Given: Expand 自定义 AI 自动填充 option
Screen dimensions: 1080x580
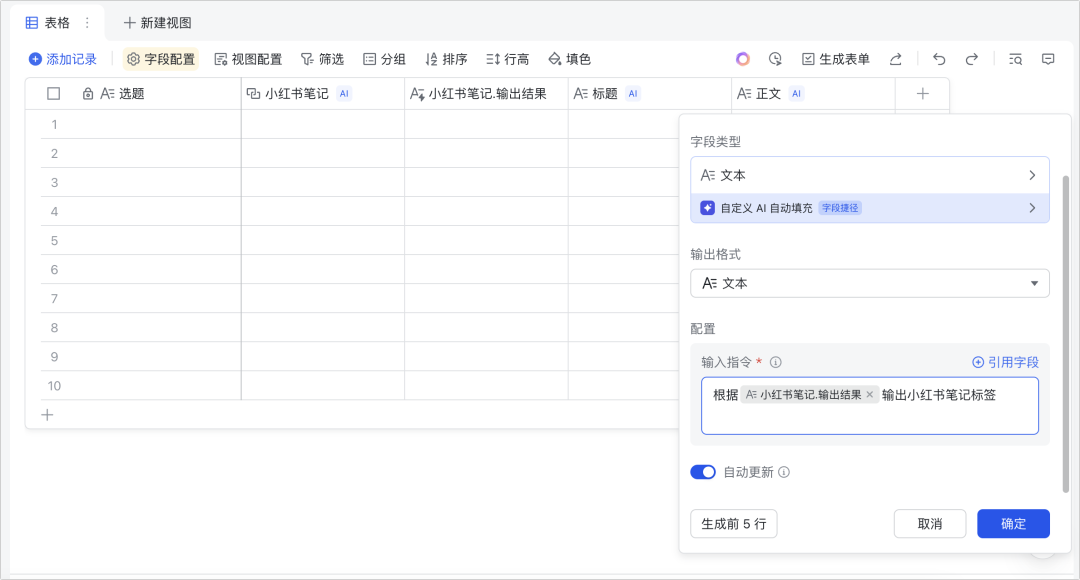Looking at the screenshot, I should click(x=870, y=208).
